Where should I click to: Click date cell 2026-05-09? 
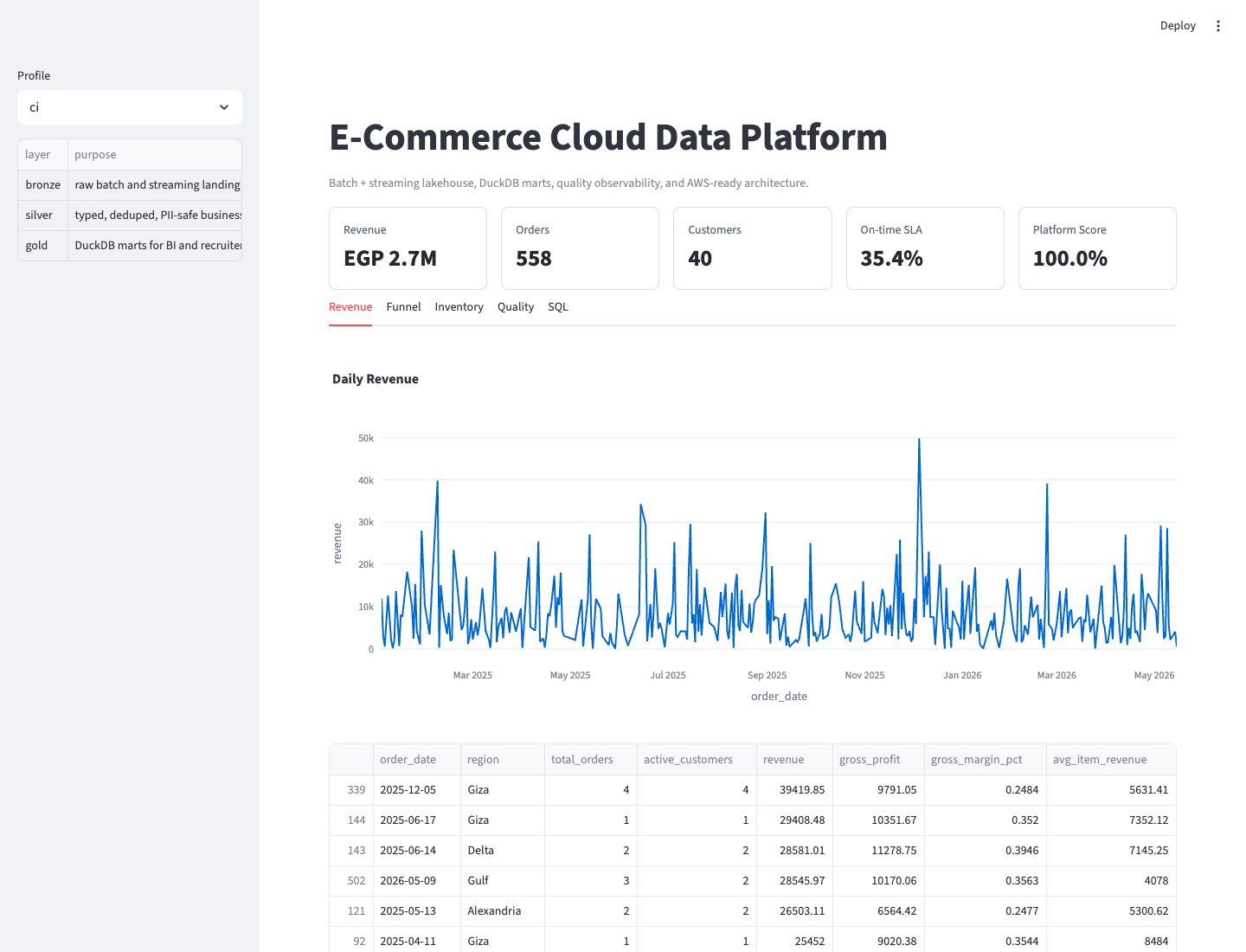416,881
